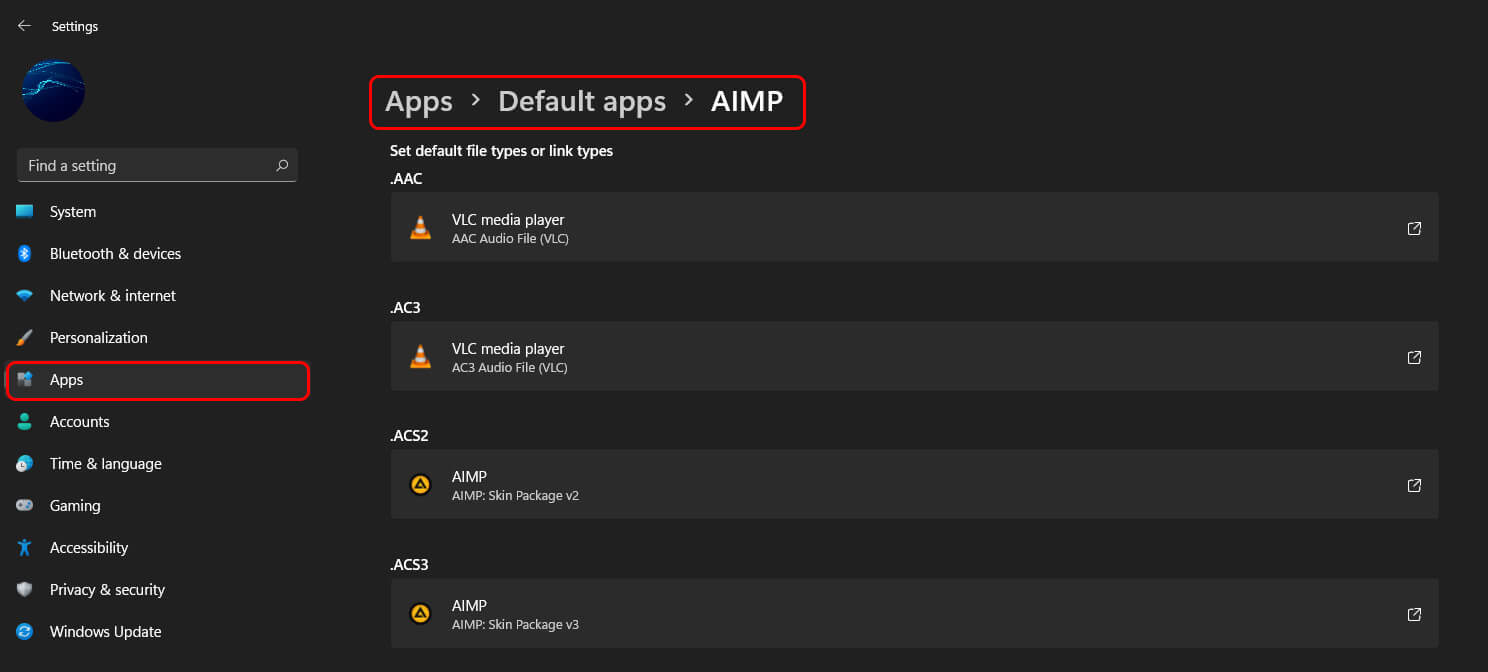Click the .ACS3 file type label
Viewport: 1488px width, 672px height.
pos(409,565)
